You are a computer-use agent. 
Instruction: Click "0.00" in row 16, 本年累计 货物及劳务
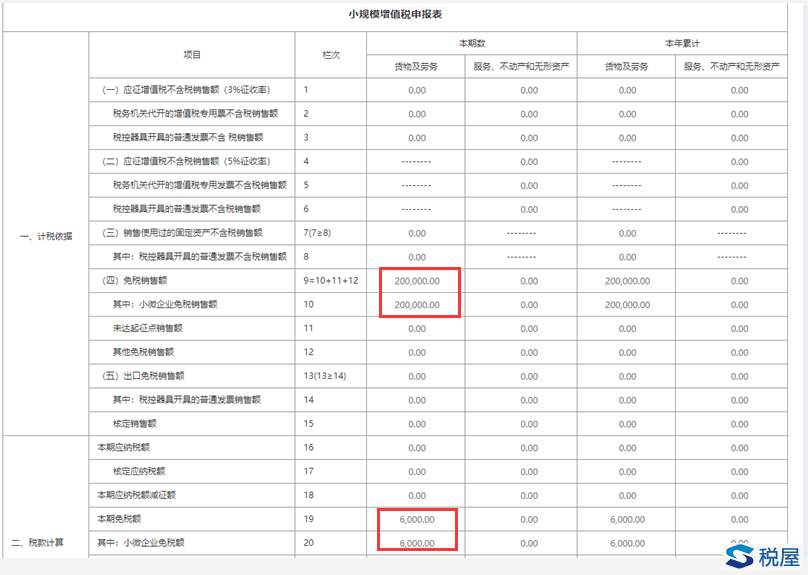click(x=627, y=448)
